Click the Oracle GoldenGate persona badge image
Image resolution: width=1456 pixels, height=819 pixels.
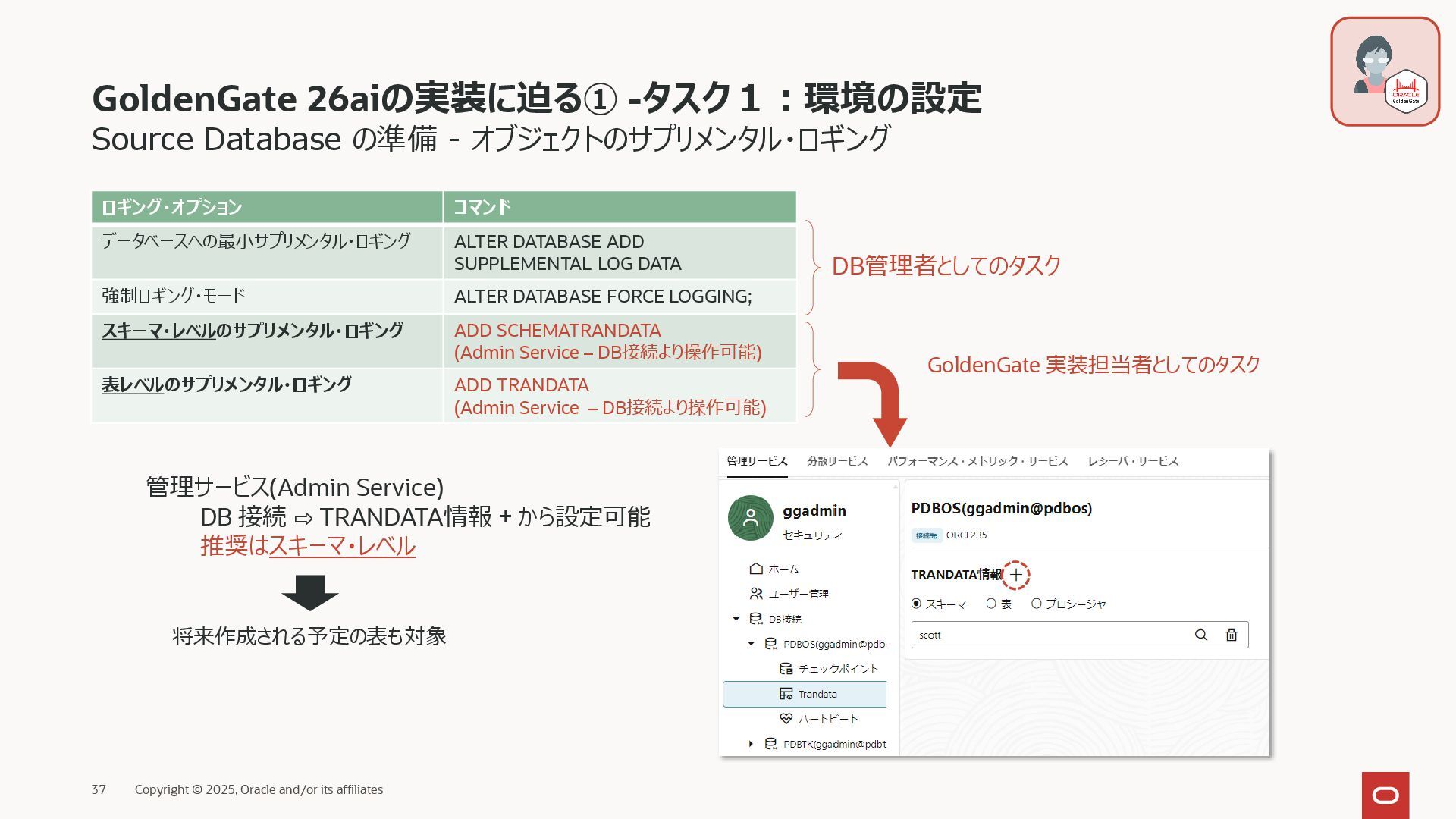pos(1385,71)
